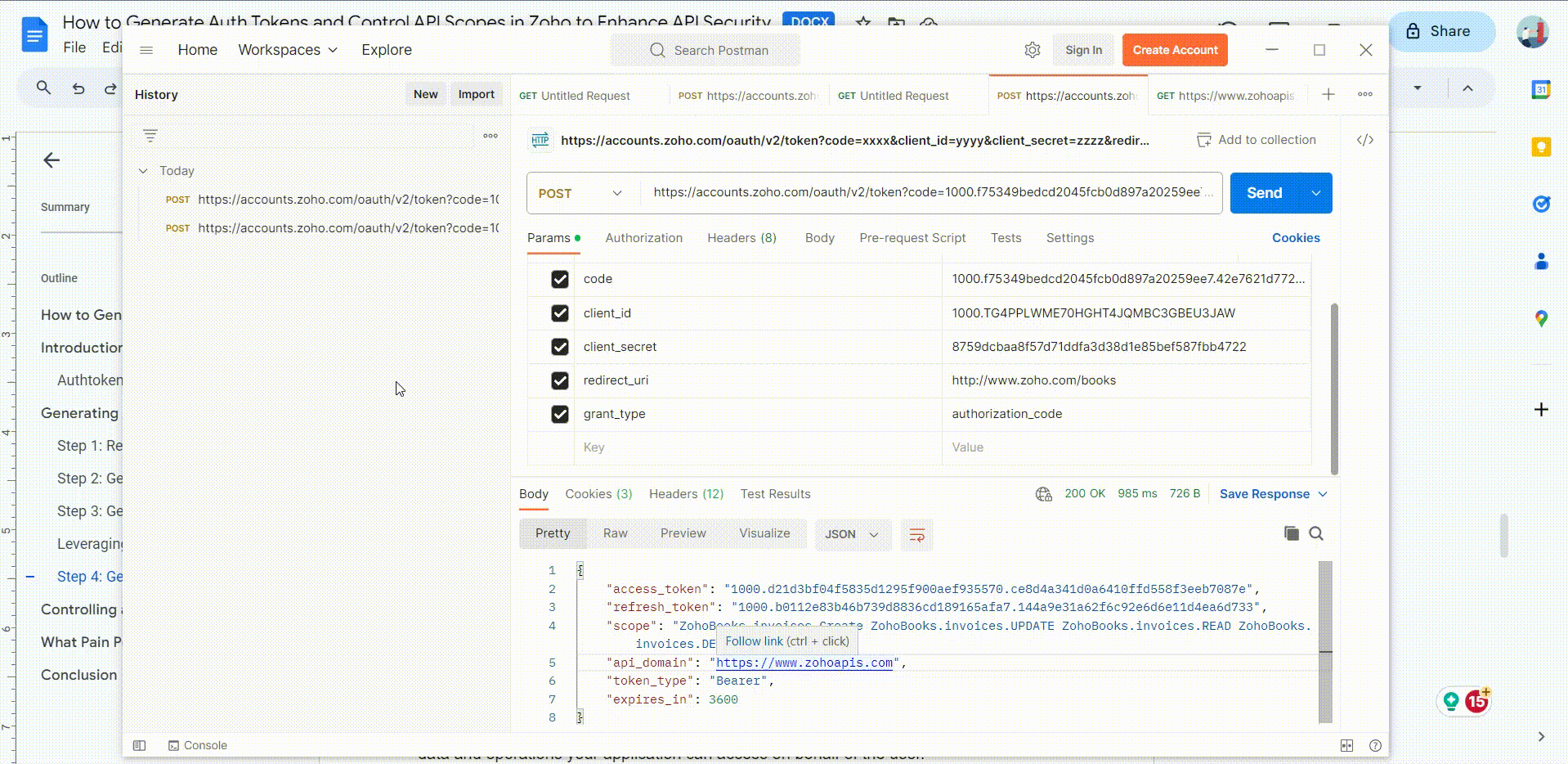This screenshot has height=764, width=1568.
Task: Open the response Headers (12) tab
Action: (686, 494)
